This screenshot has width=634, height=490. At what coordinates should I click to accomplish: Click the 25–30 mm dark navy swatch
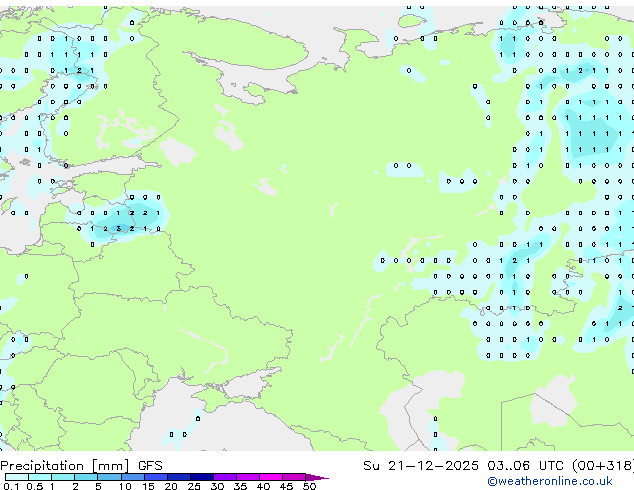tap(202, 477)
